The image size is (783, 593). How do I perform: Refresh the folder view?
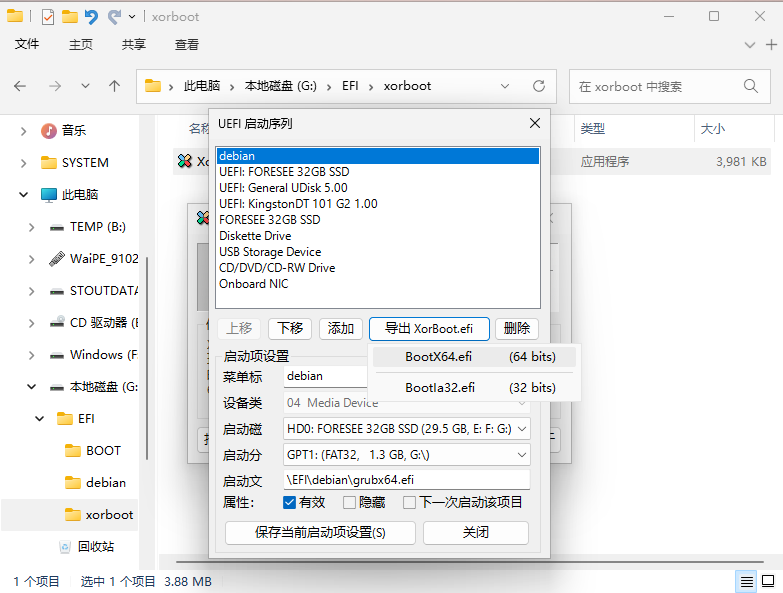click(539, 86)
